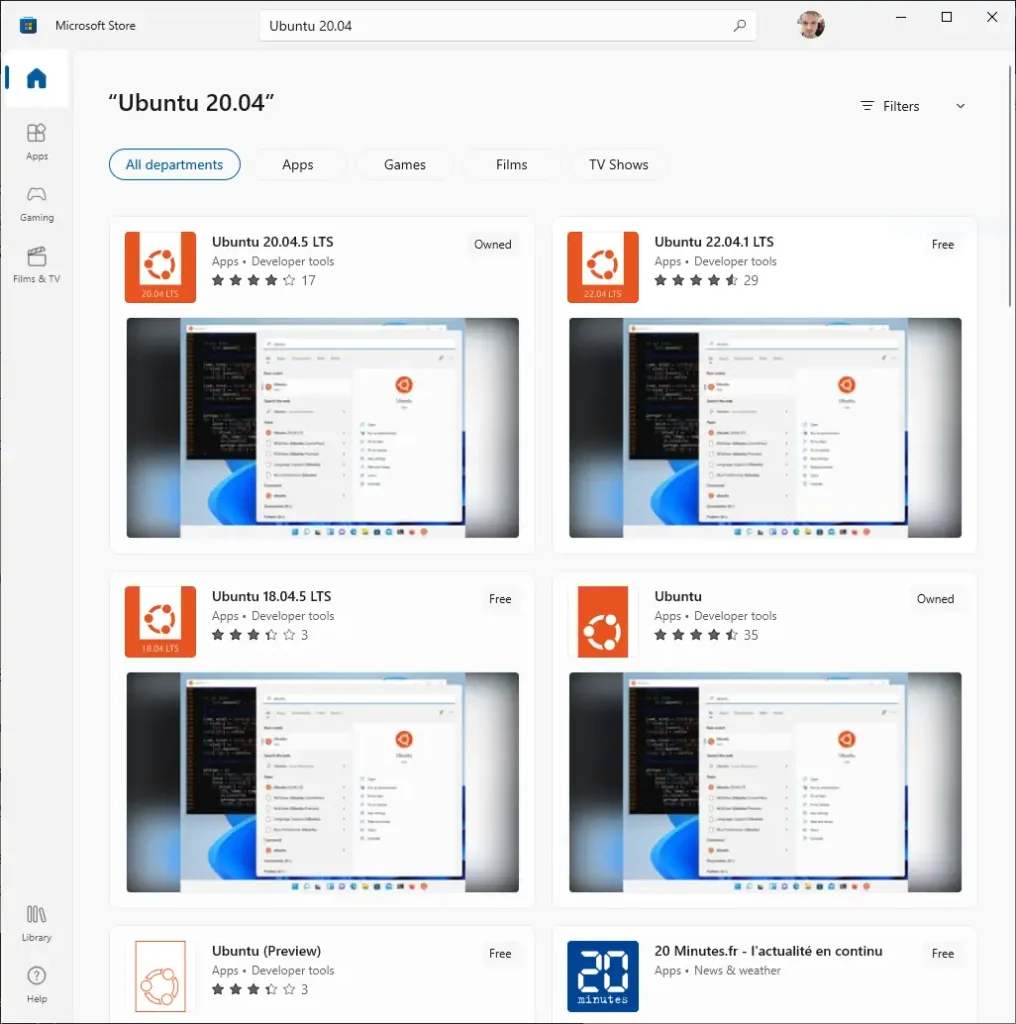Click the Owned badge on the Ubuntu card
The height and width of the screenshot is (1024, 1016).
click(935, 599)
